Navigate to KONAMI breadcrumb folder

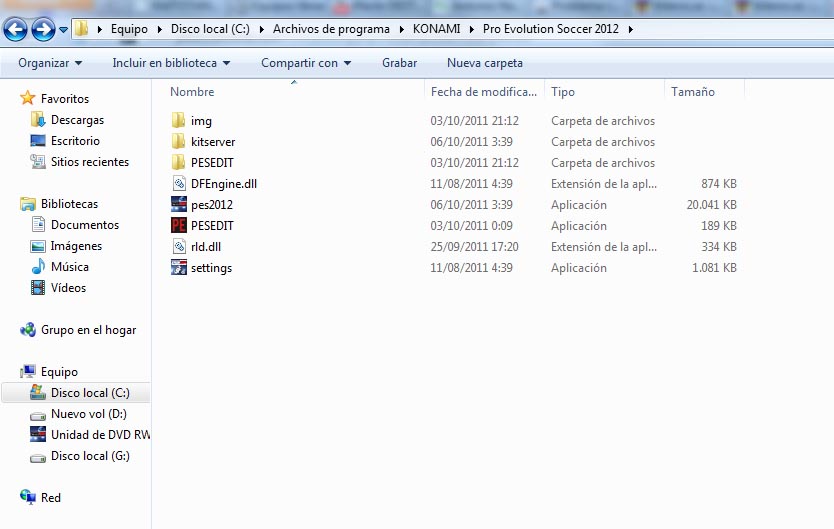click(436, 29)
